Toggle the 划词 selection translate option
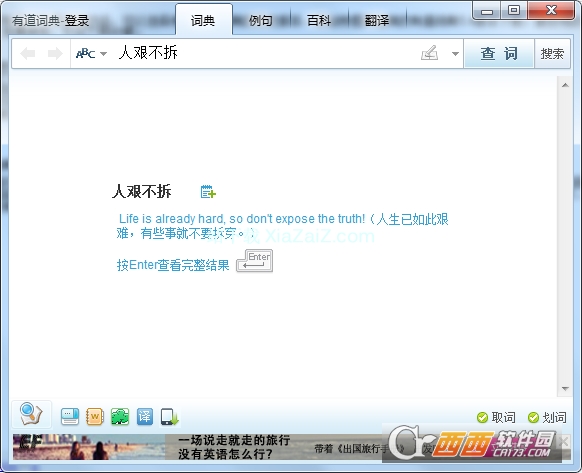 click(x=547, y=418)
